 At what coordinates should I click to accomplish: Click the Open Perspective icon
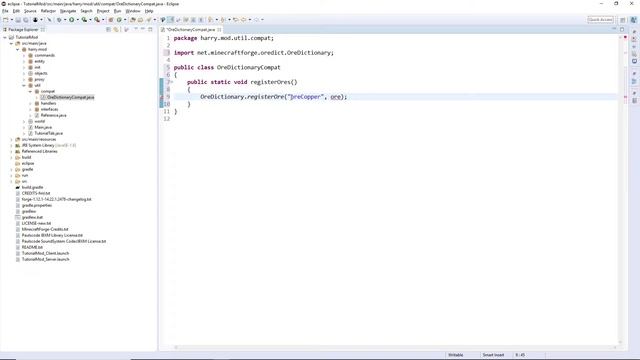pos(623,20)
